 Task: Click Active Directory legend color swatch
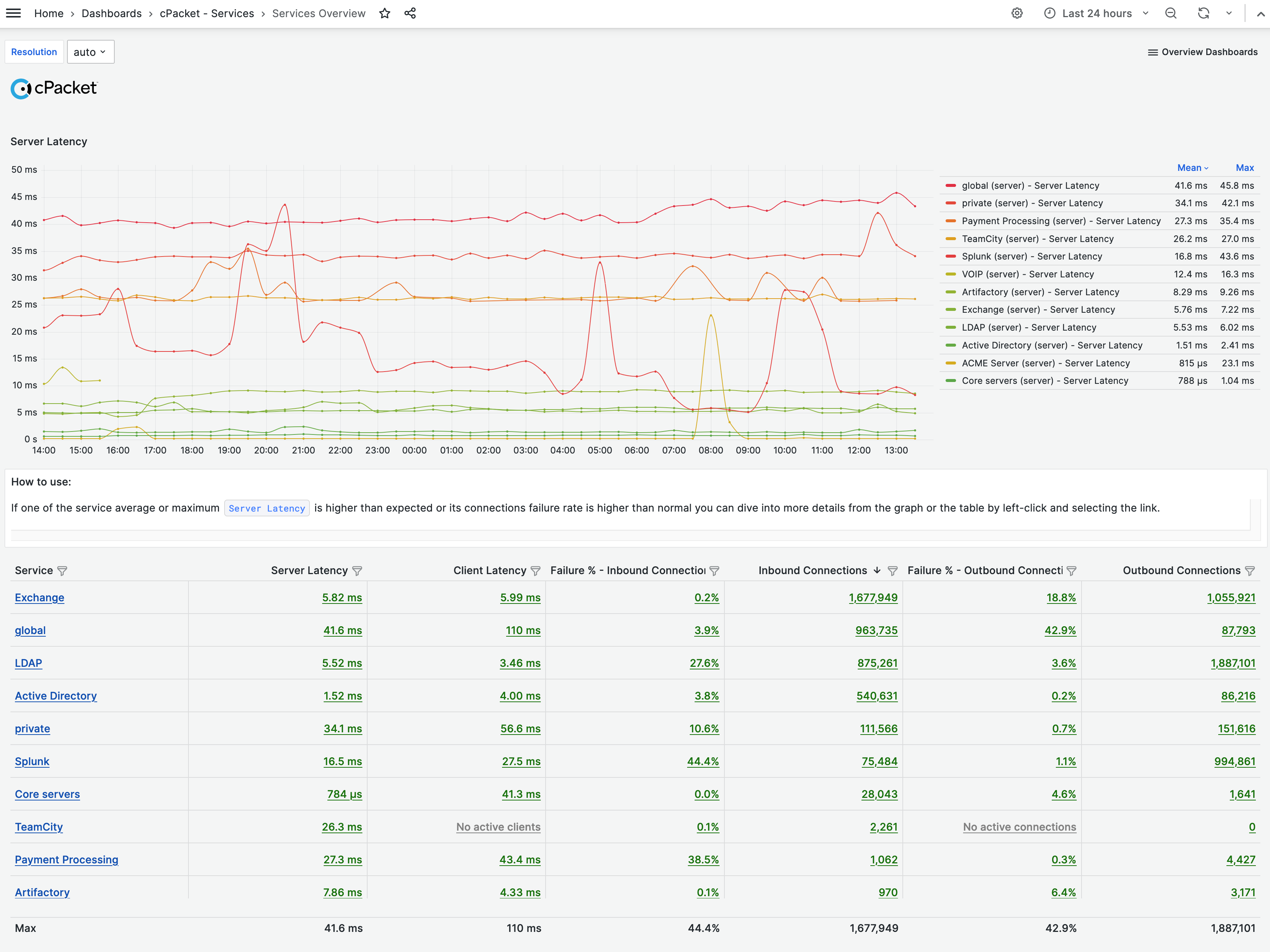[951, 346]
